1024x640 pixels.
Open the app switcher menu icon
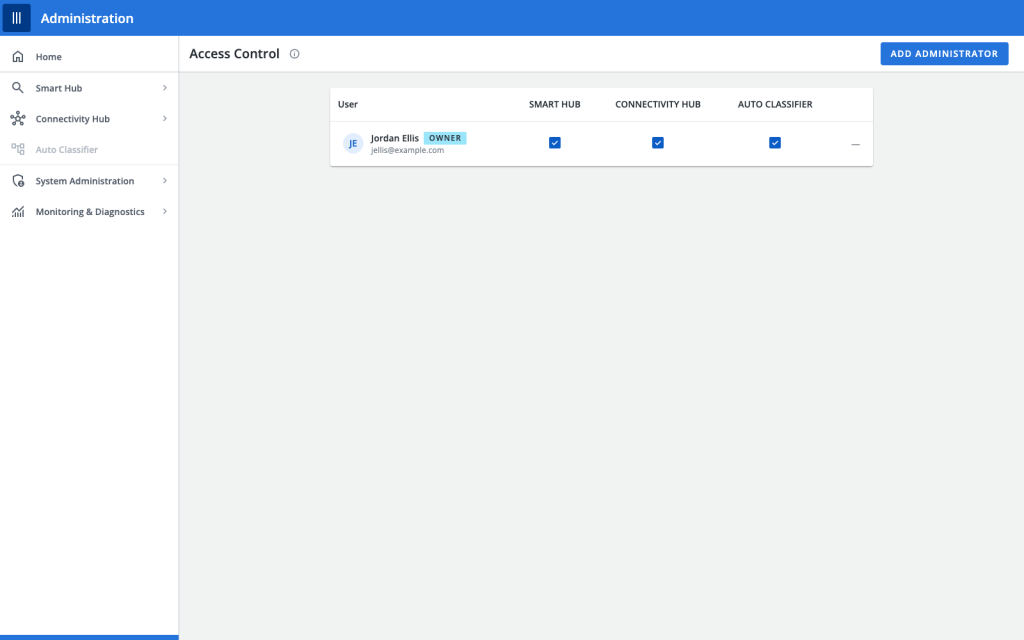(x=17, y=18)
